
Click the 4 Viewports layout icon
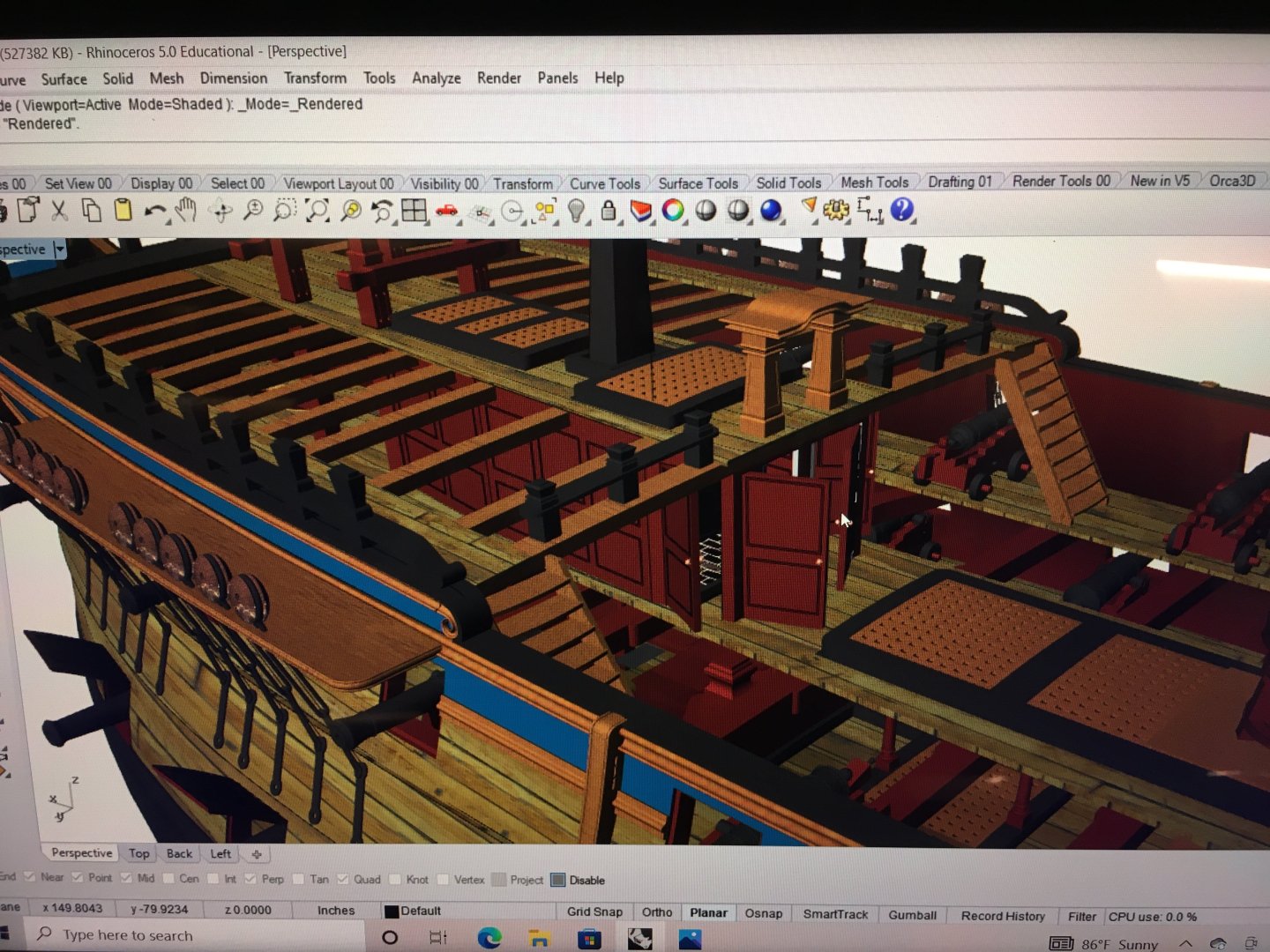pos(414,210)
